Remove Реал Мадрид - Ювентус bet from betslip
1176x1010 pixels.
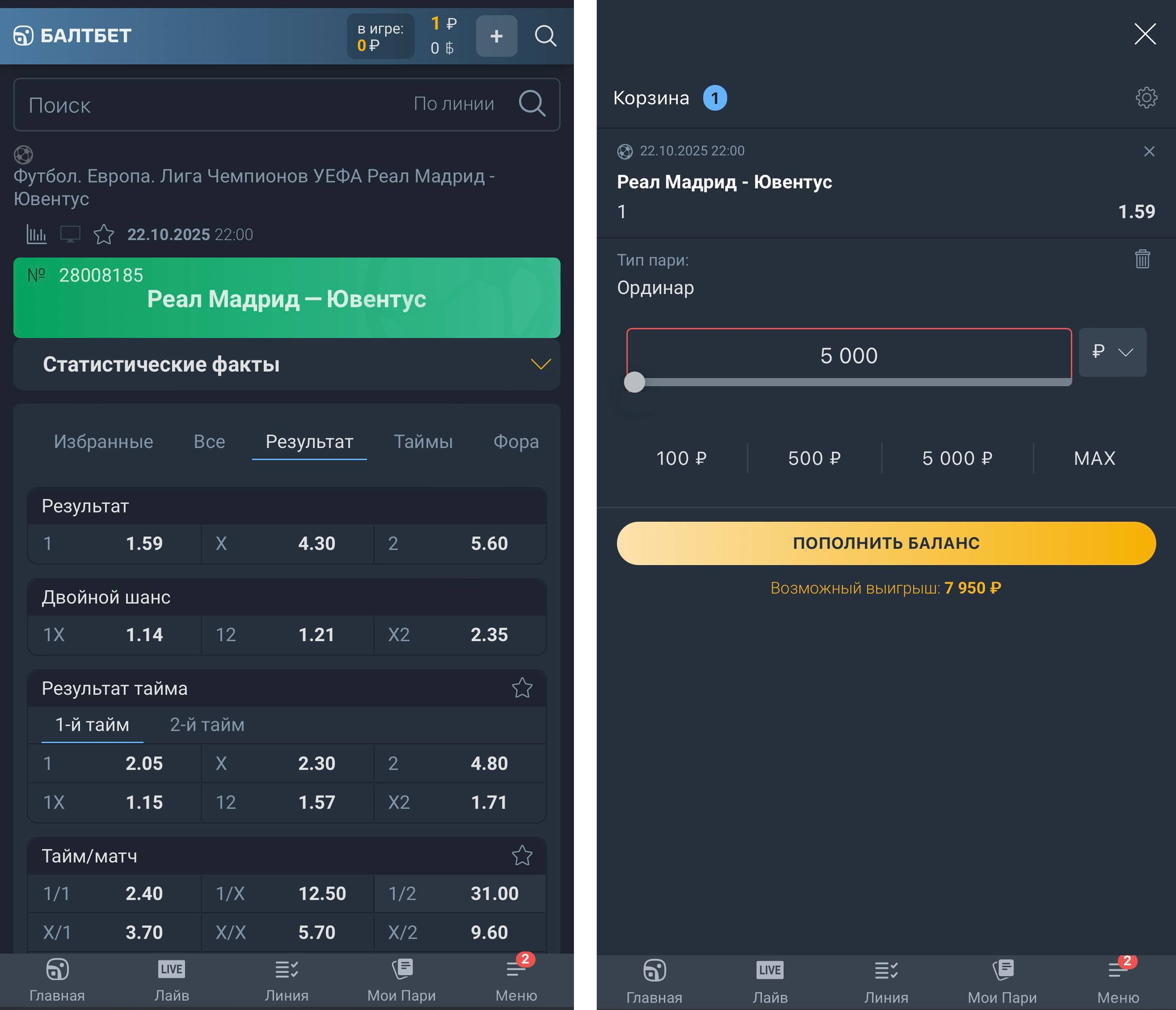(x=1149, y=152)
